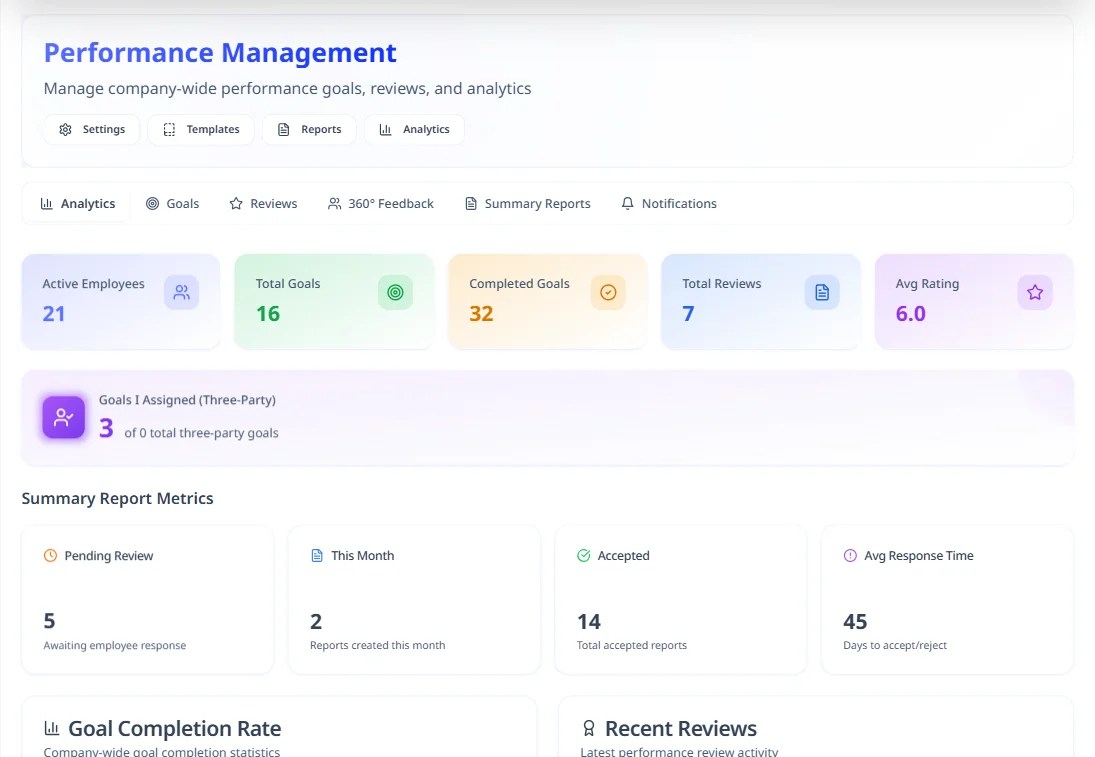This screenshot has width=1095, height=757.
Task: Click 'Total accepted reports' text
Action: 631,645
